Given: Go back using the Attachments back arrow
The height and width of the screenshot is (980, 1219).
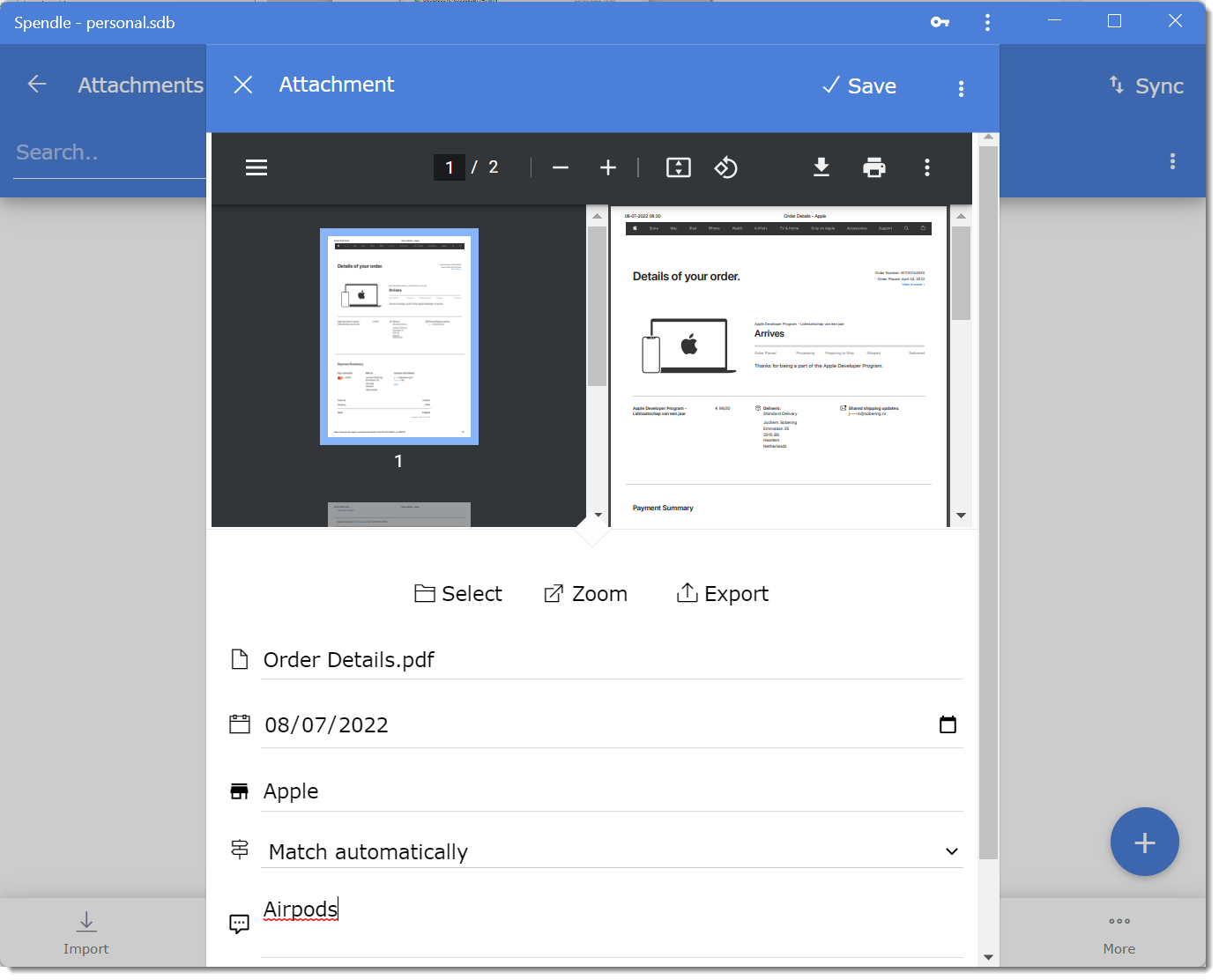Looking at the screenshot, I should click(x=37, y=84).
